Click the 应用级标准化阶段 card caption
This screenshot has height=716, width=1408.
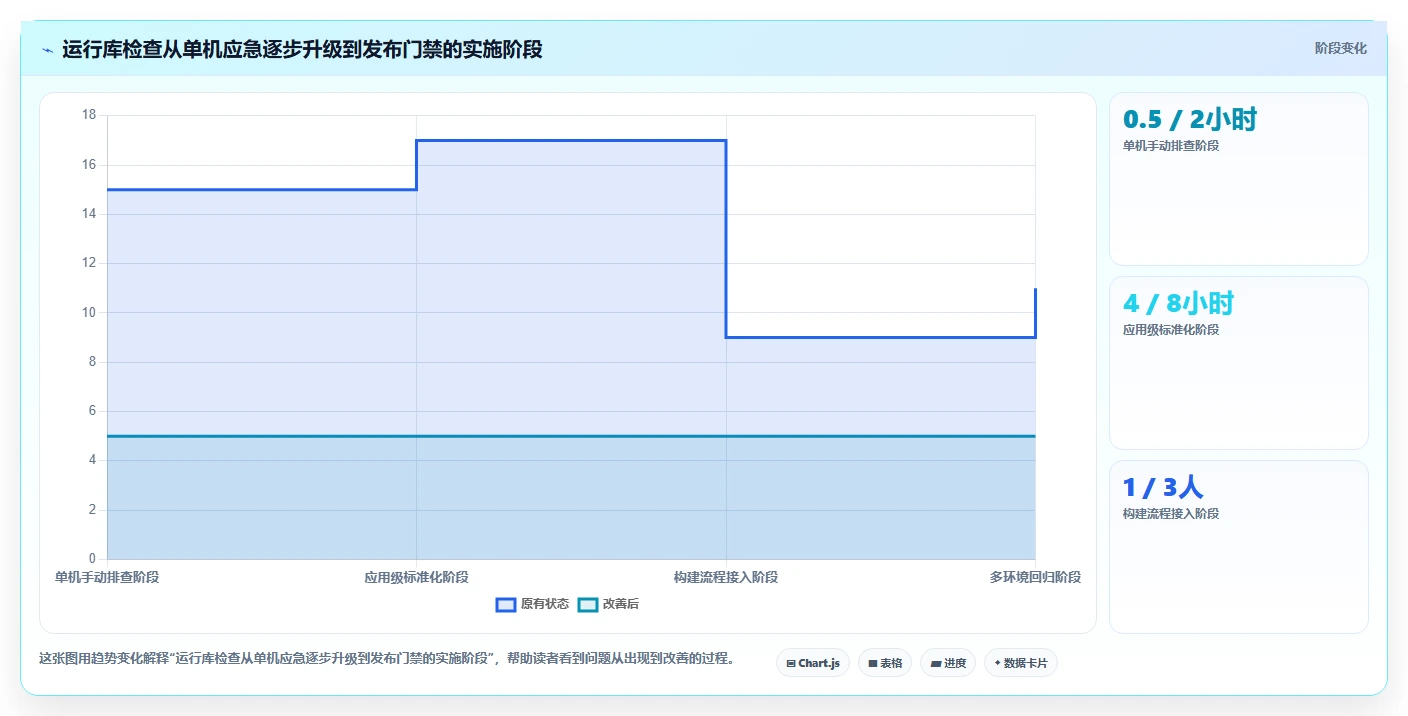[x=1171, y=330]
